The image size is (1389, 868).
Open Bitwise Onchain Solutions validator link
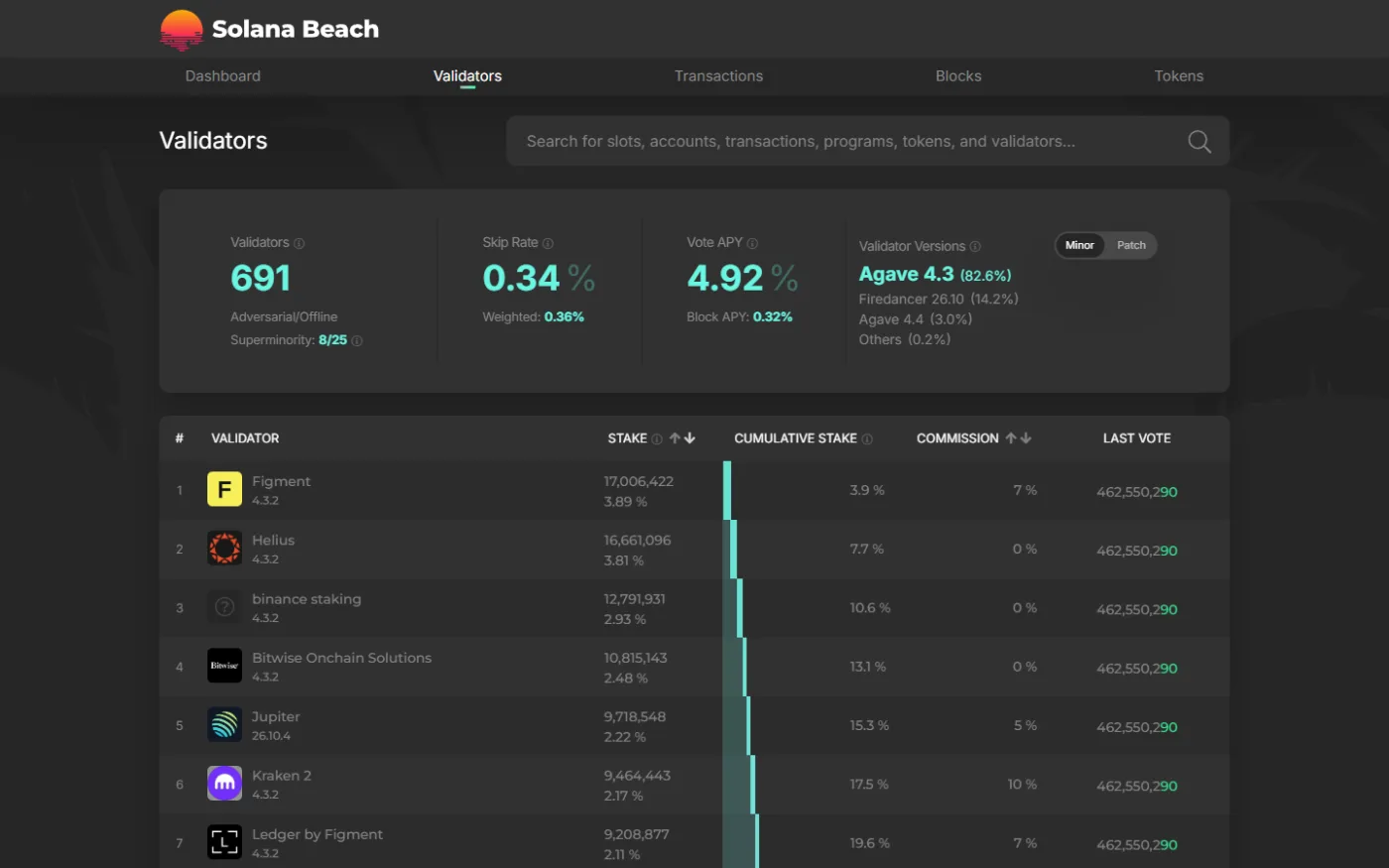point(341,658)
